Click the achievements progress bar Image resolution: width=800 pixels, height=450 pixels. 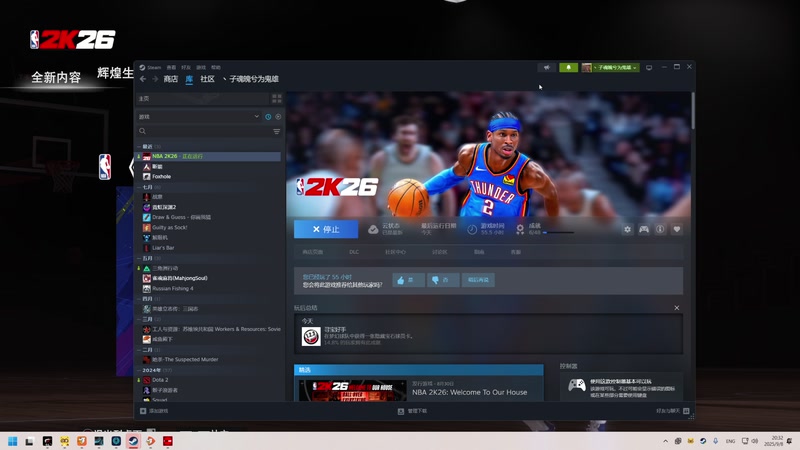click(558, 233)
